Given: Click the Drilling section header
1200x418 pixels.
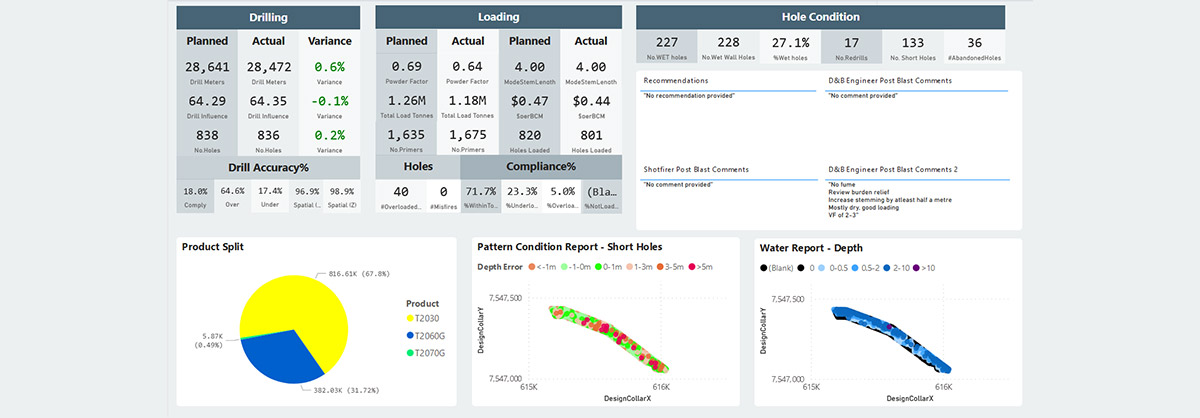Looking at the screenshot, I should (268, 18).
